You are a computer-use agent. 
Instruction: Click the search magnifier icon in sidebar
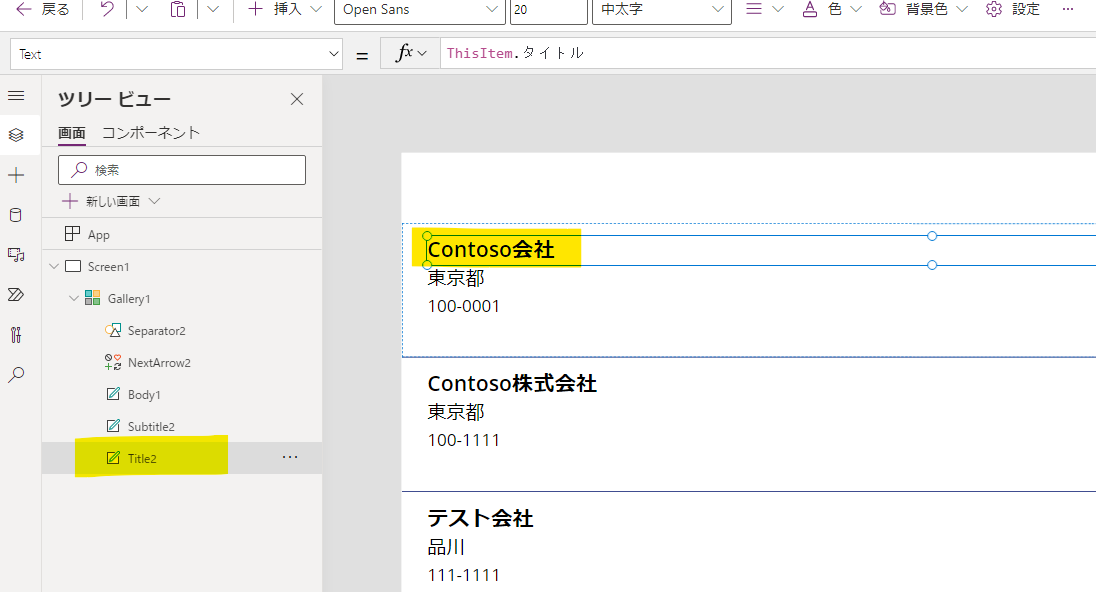point(16,375)
